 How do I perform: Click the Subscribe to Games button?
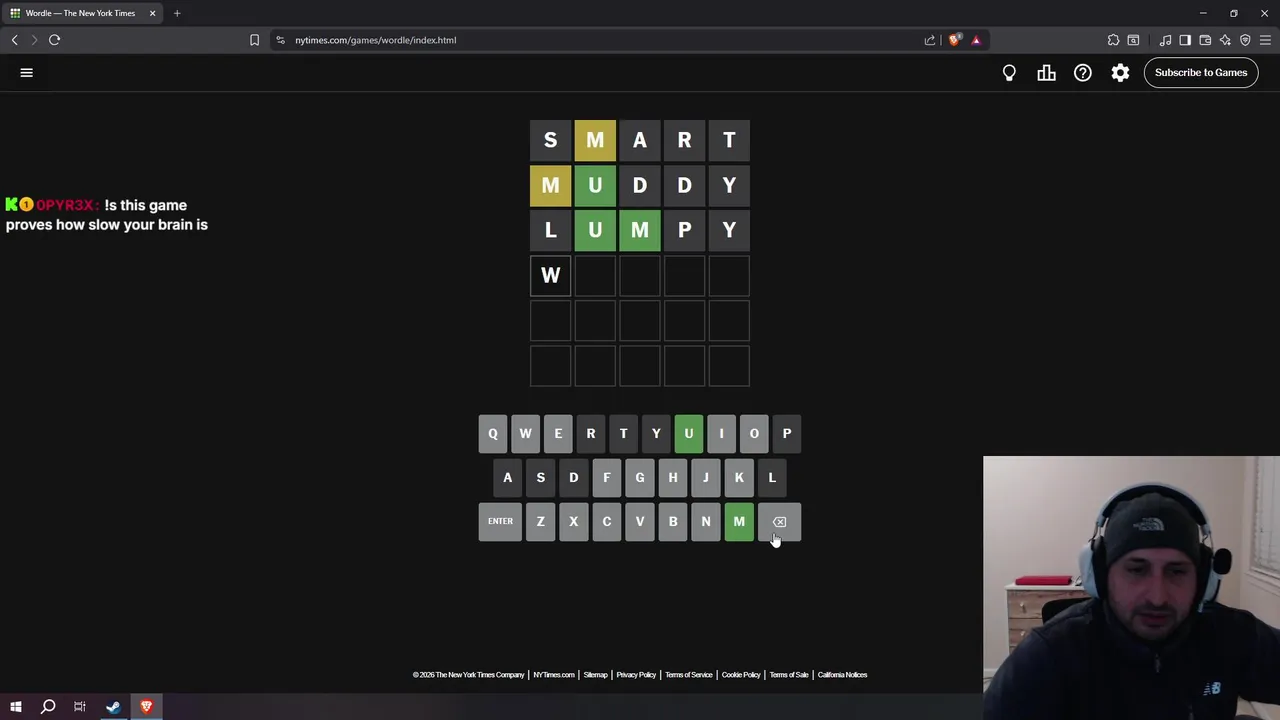click(1201, 72)
